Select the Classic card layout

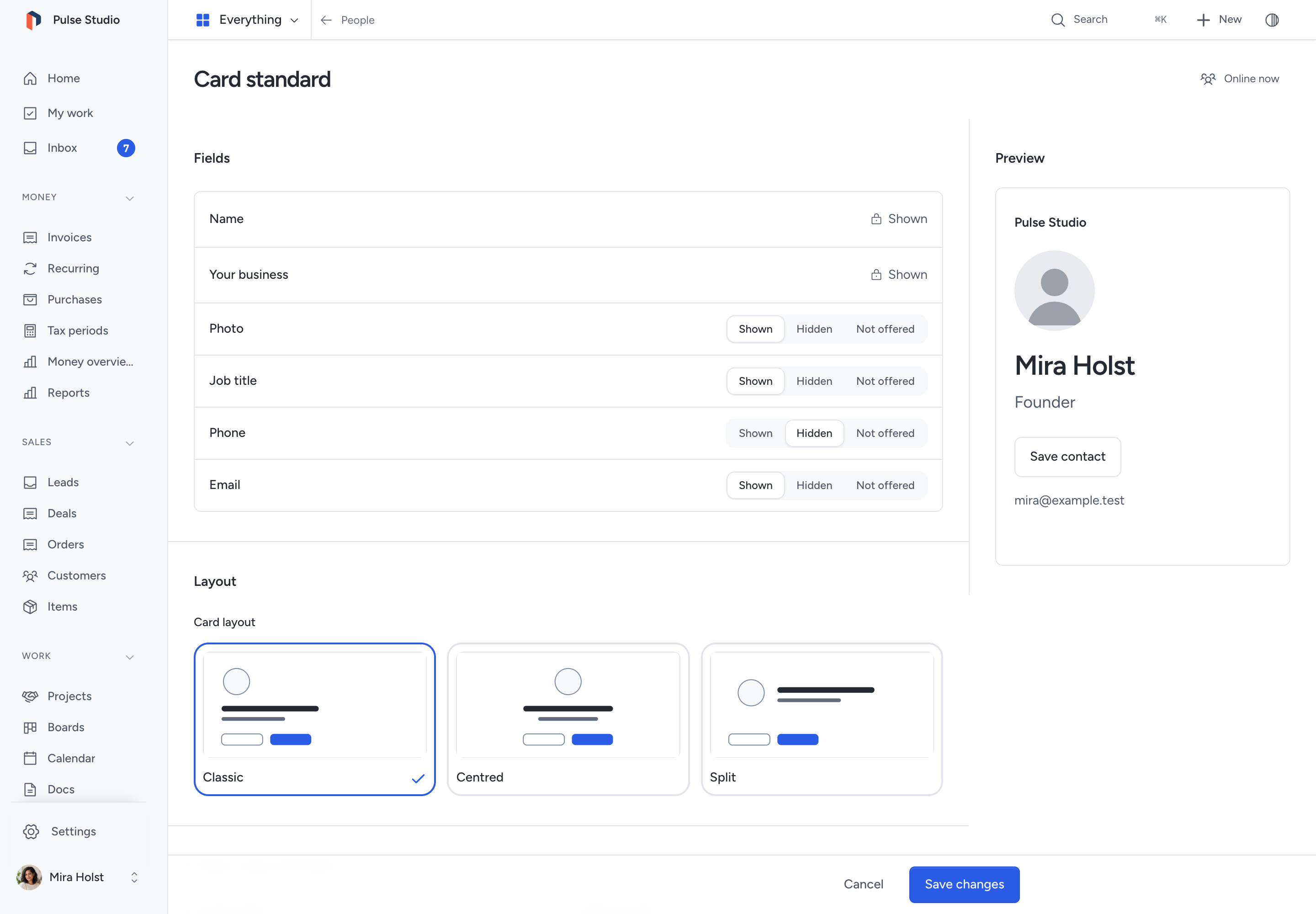pyautogui.click(x=314, y=719)
